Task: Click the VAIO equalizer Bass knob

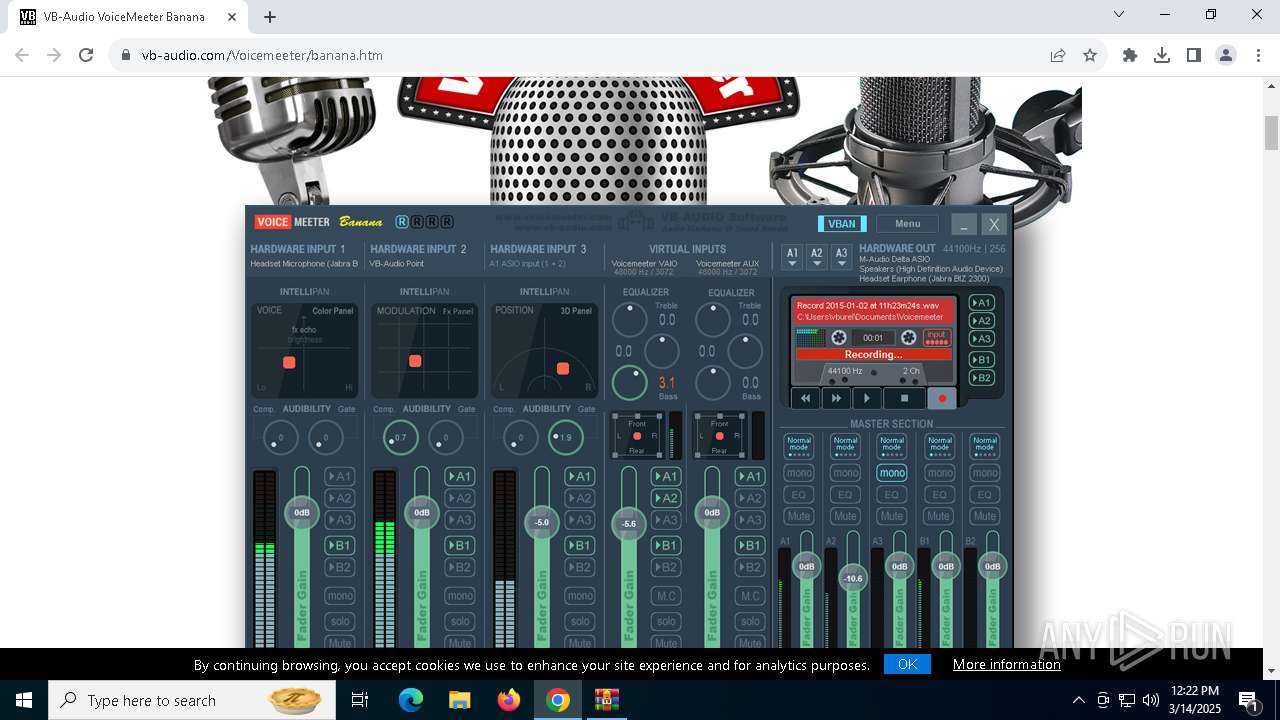Action: 630,383
